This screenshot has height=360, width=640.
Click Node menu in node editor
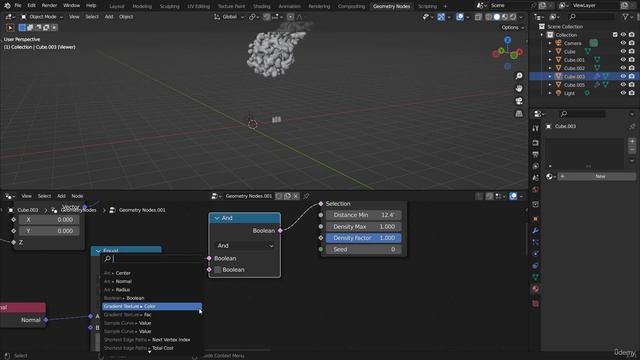77,196
